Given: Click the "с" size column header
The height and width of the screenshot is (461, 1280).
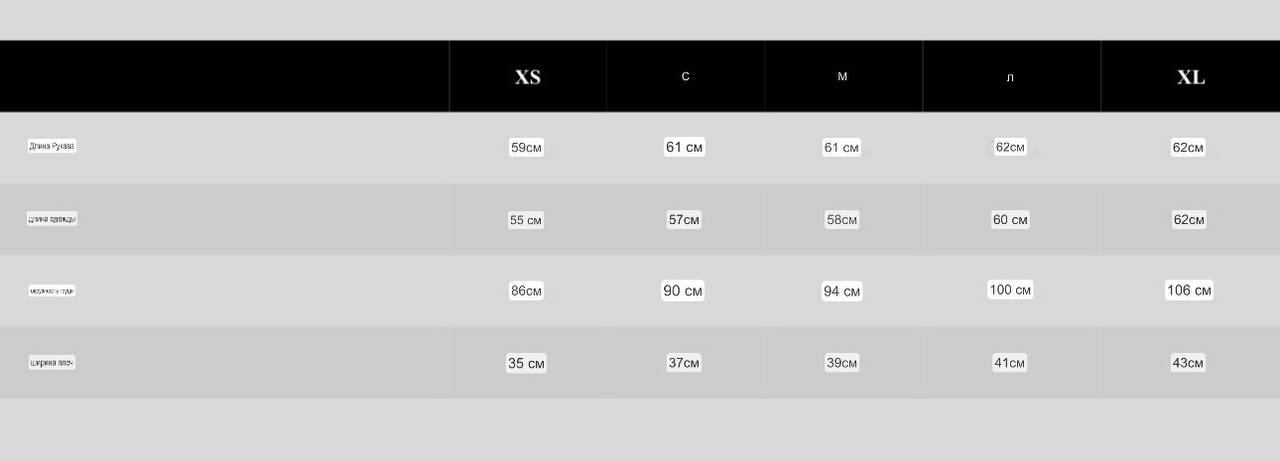Looking at the screenshot, I should pyautogui.click(x=685, y=77).
